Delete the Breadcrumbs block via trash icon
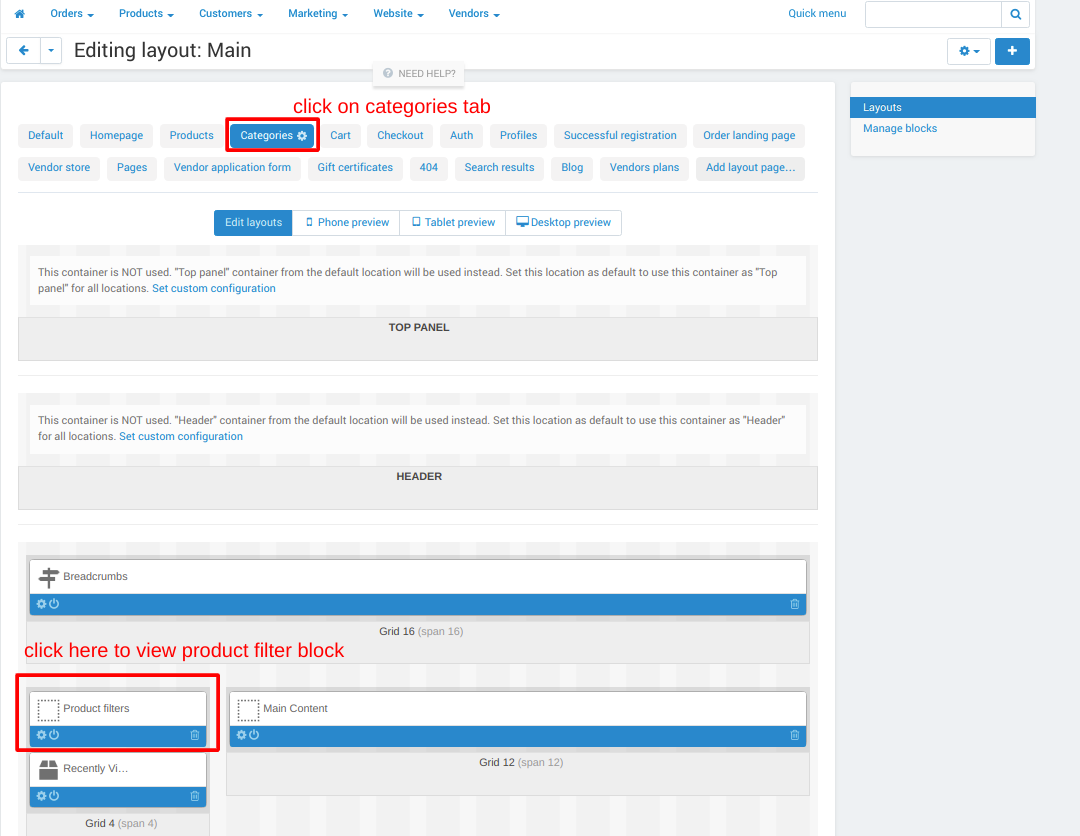Image resolution: width=1080 pixels, height=836 pixels. pyautogui.click(x=795, y=604)
